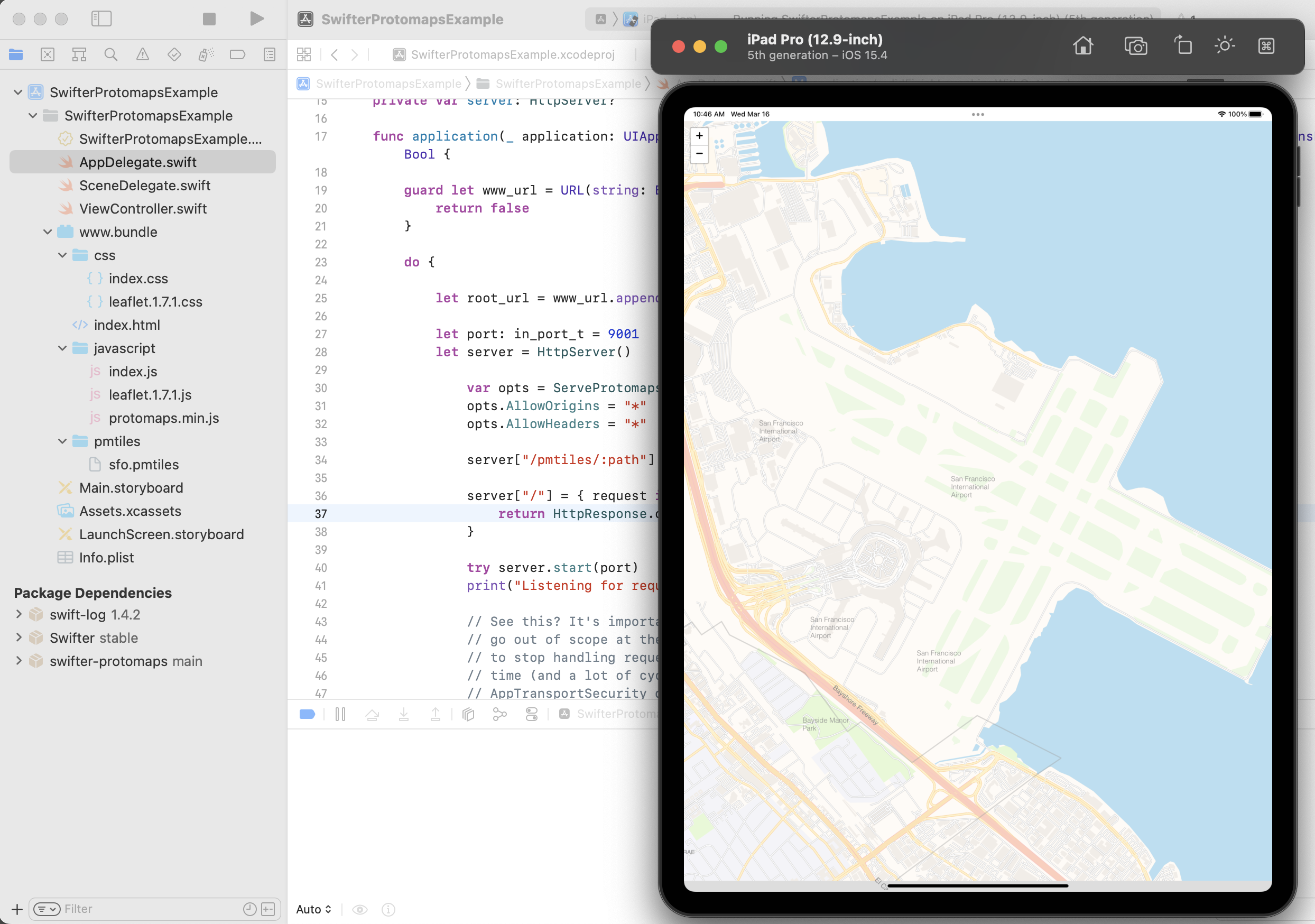
Task: Expand the swift-log 1.4.2 package
Action: pyautogui.click(x=18, y=614)
